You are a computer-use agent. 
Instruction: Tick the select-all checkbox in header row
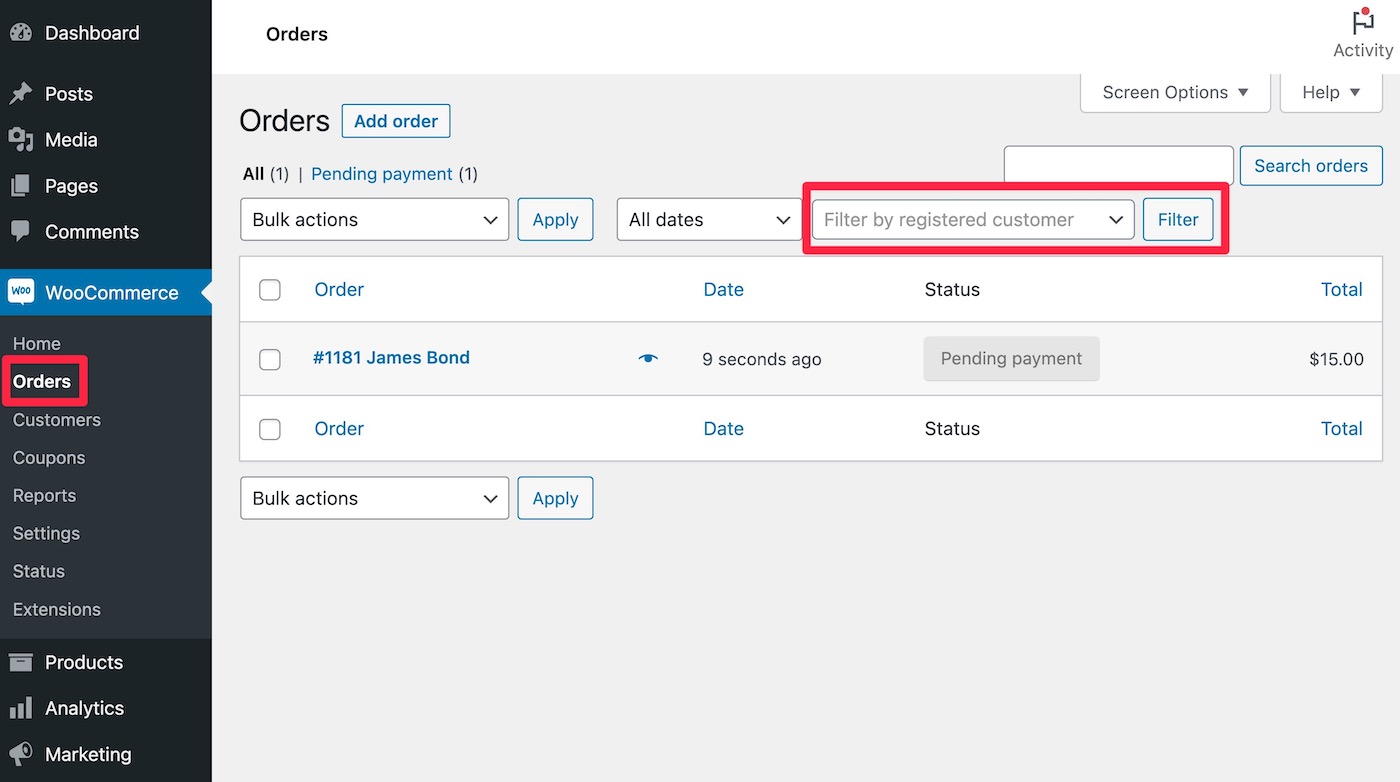[x=270, y=290]
